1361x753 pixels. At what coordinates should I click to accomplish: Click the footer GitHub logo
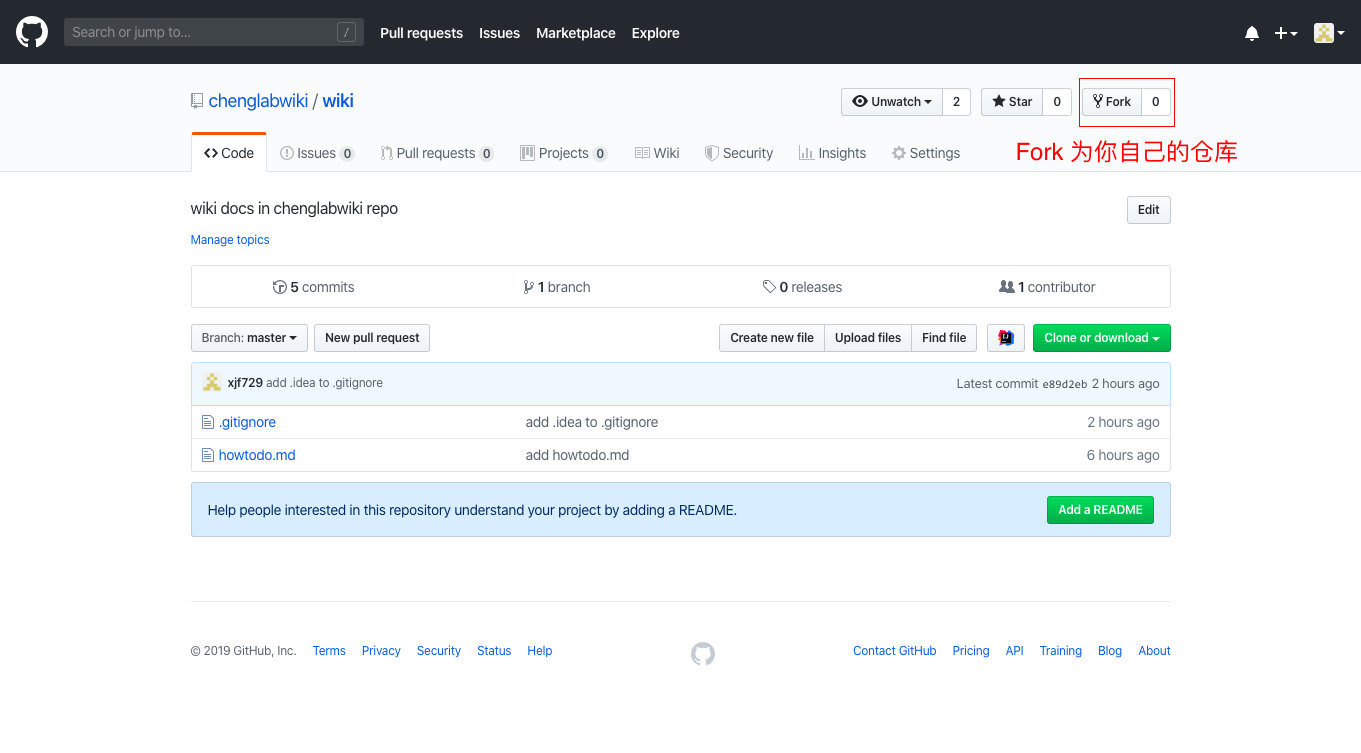click(703, 654)
